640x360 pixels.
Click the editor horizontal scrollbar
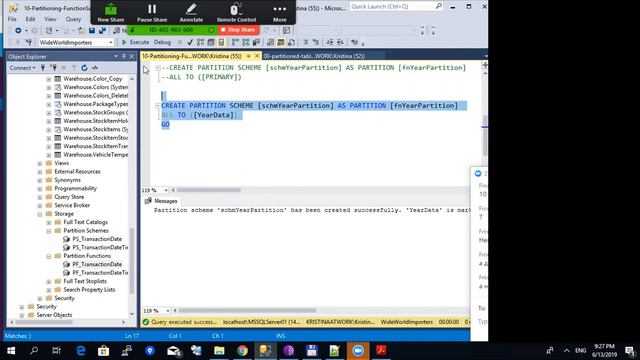click(x=209, y=190)
